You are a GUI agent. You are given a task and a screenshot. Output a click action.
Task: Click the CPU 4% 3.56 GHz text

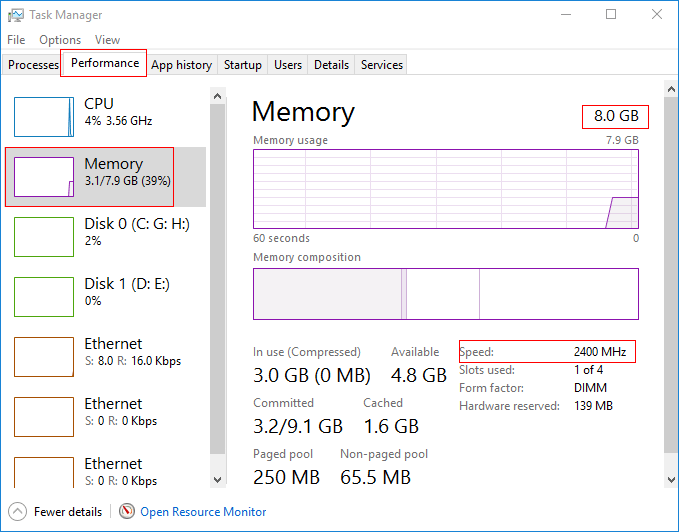tap(118, 121)
